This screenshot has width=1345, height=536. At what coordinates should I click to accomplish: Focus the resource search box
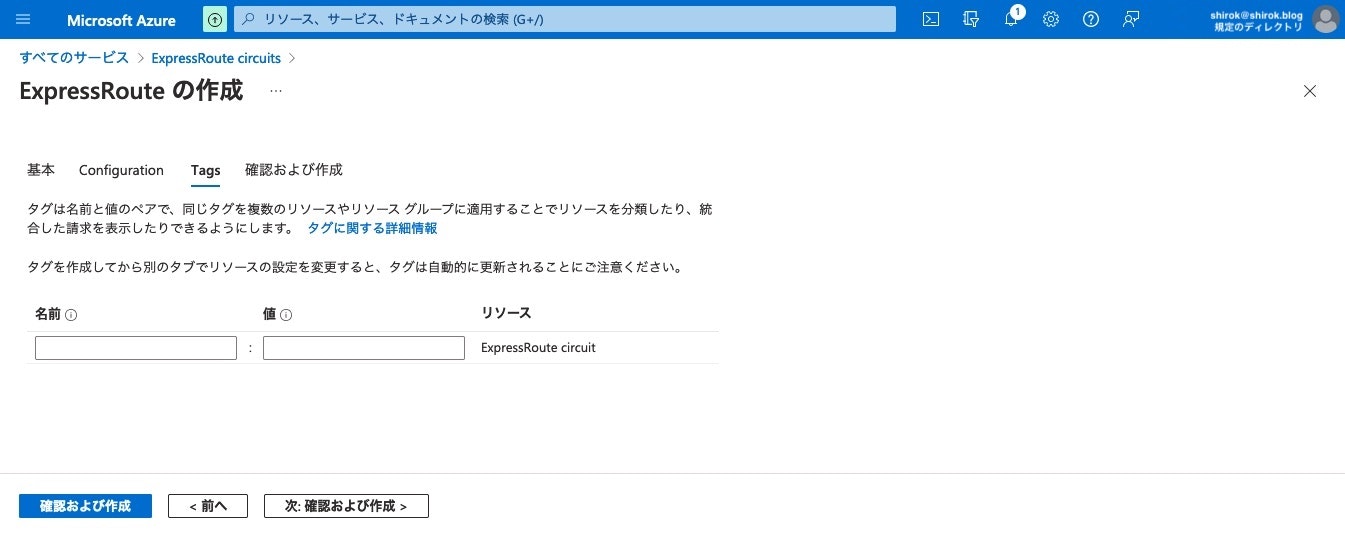[x=565, y=19]
